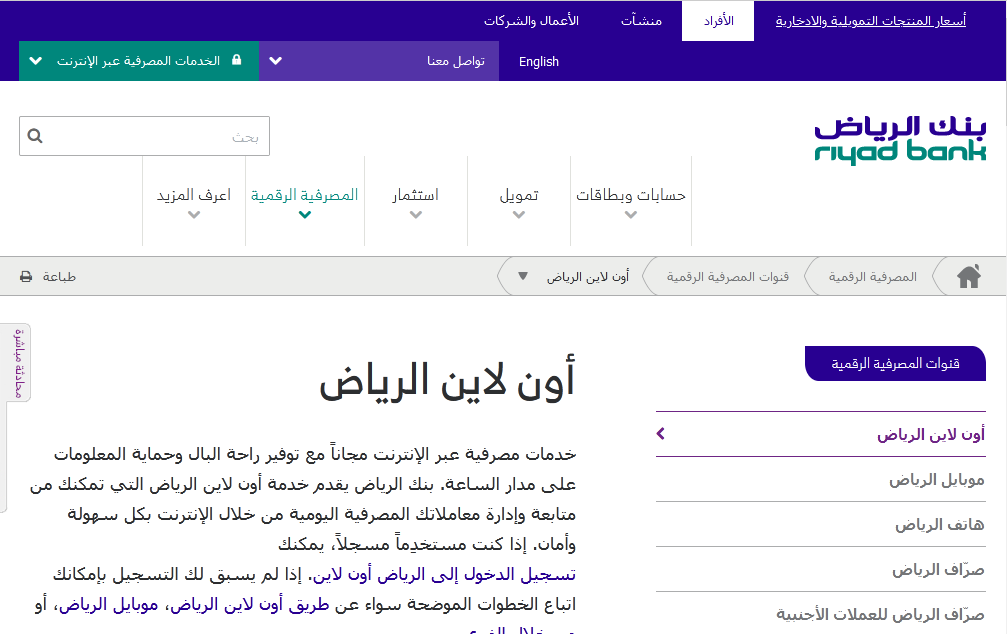Open the اعرف المزيد menu

point(194,201)
